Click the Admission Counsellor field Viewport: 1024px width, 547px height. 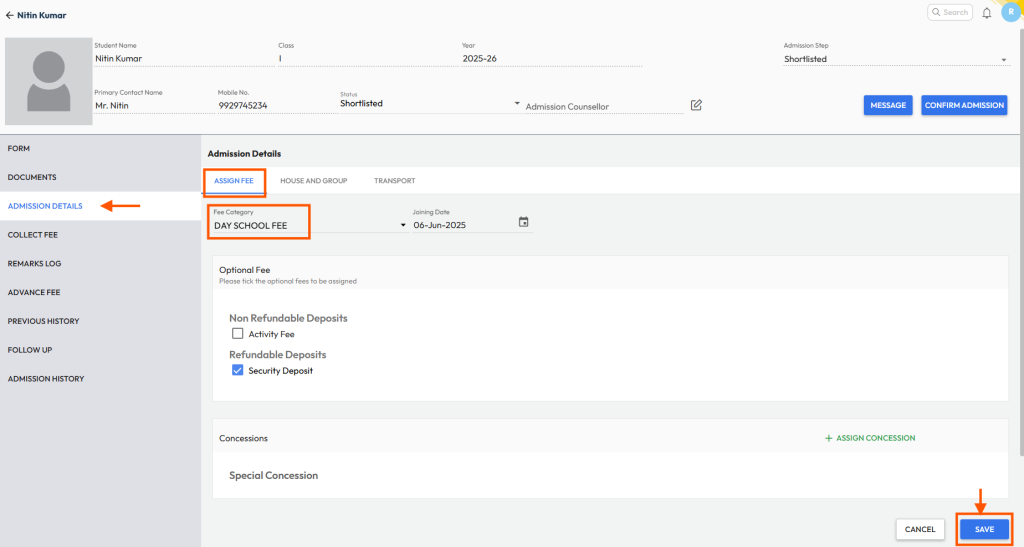pos(604,106)
